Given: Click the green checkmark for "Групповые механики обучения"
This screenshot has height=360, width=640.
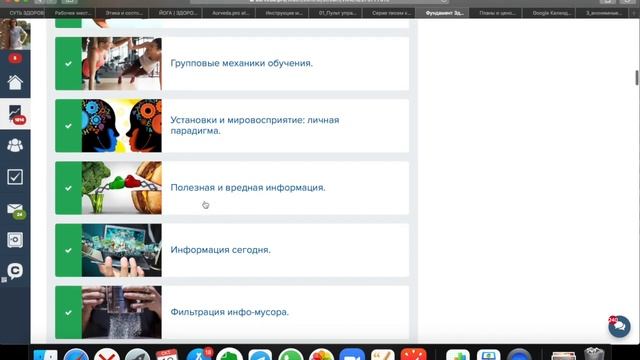Looking at the screenshot, I should tap(69, 64).
